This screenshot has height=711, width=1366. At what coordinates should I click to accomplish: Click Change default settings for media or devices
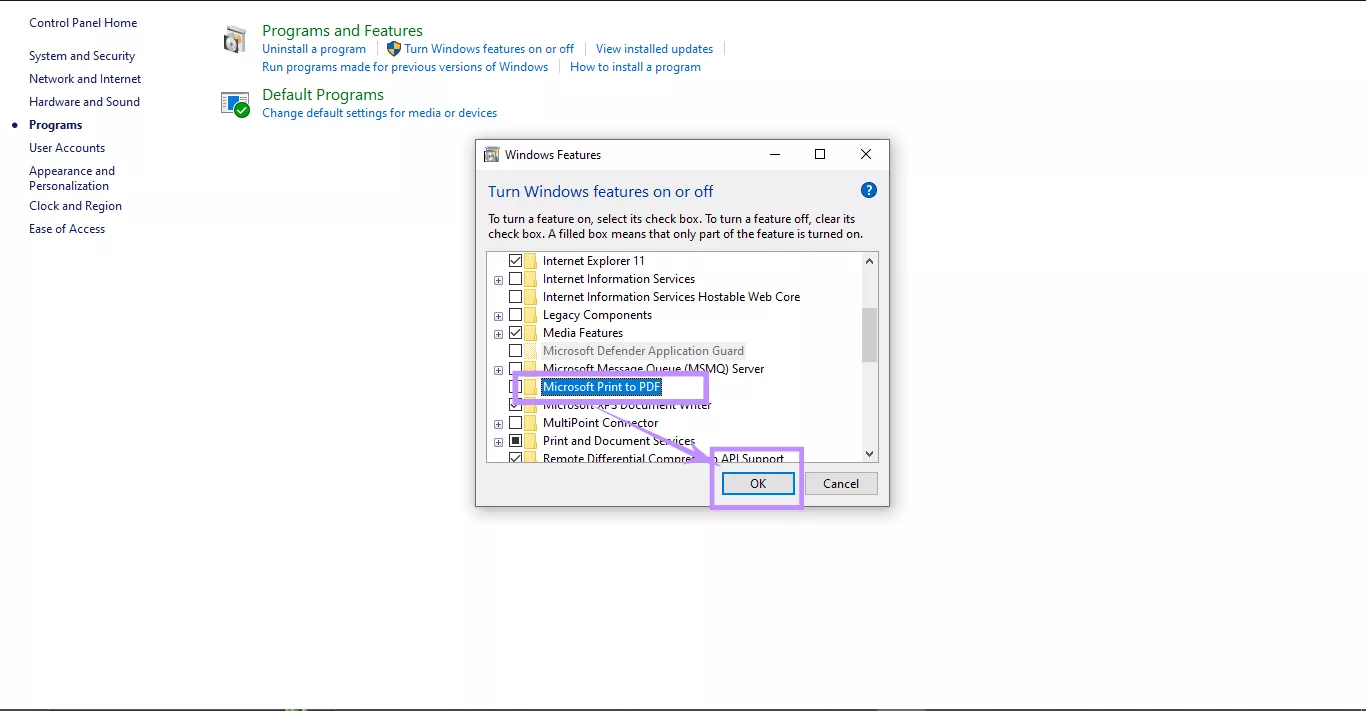(x=379, y=113)
